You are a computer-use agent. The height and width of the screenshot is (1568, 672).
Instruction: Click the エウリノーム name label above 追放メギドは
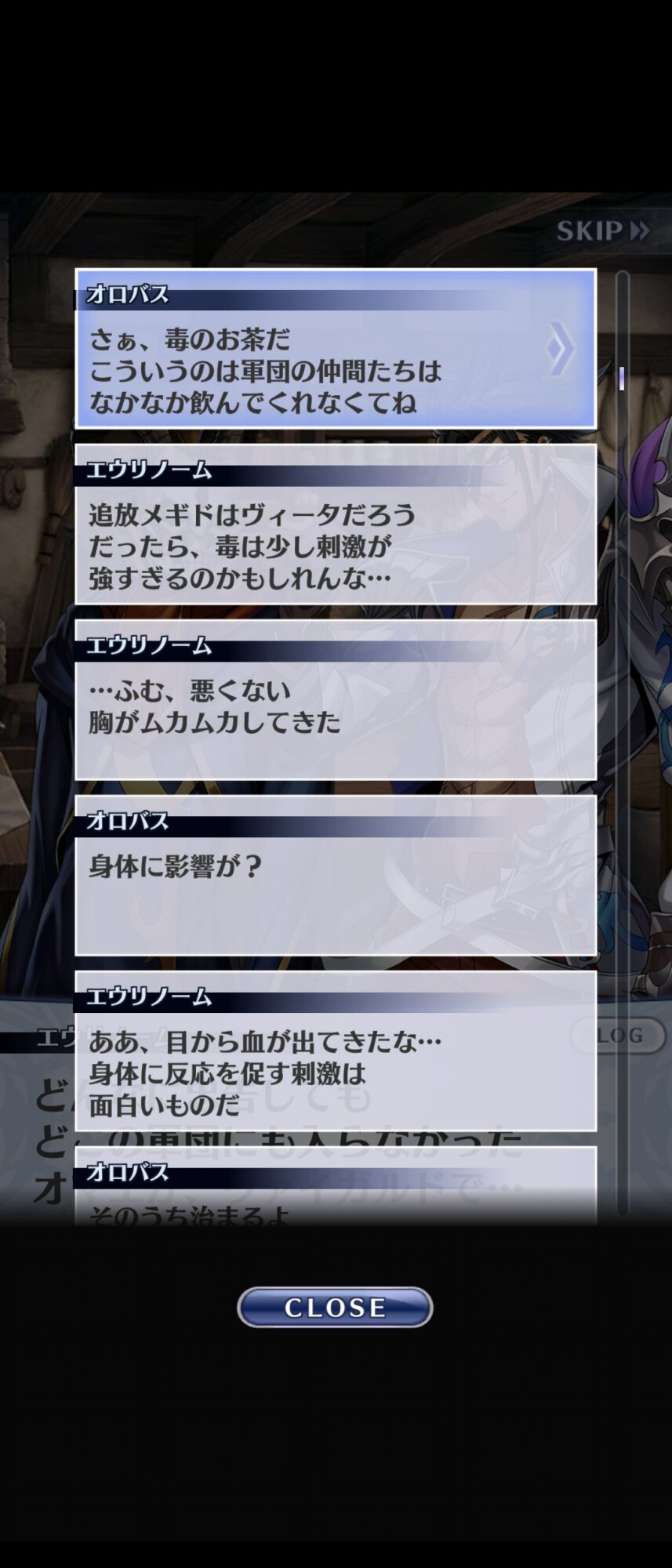[148, 470]
